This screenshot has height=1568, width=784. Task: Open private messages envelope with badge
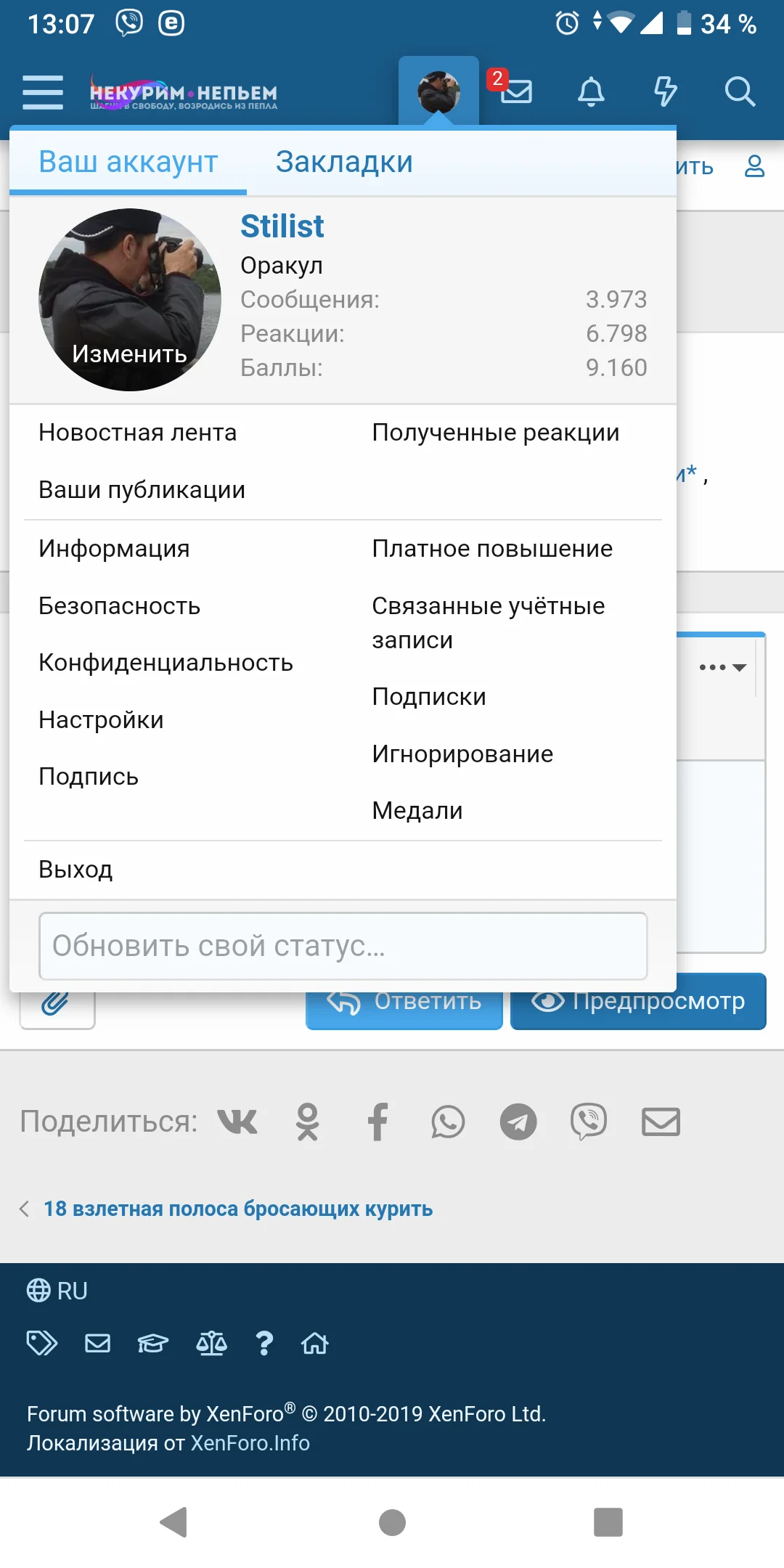tap(515, 91)
